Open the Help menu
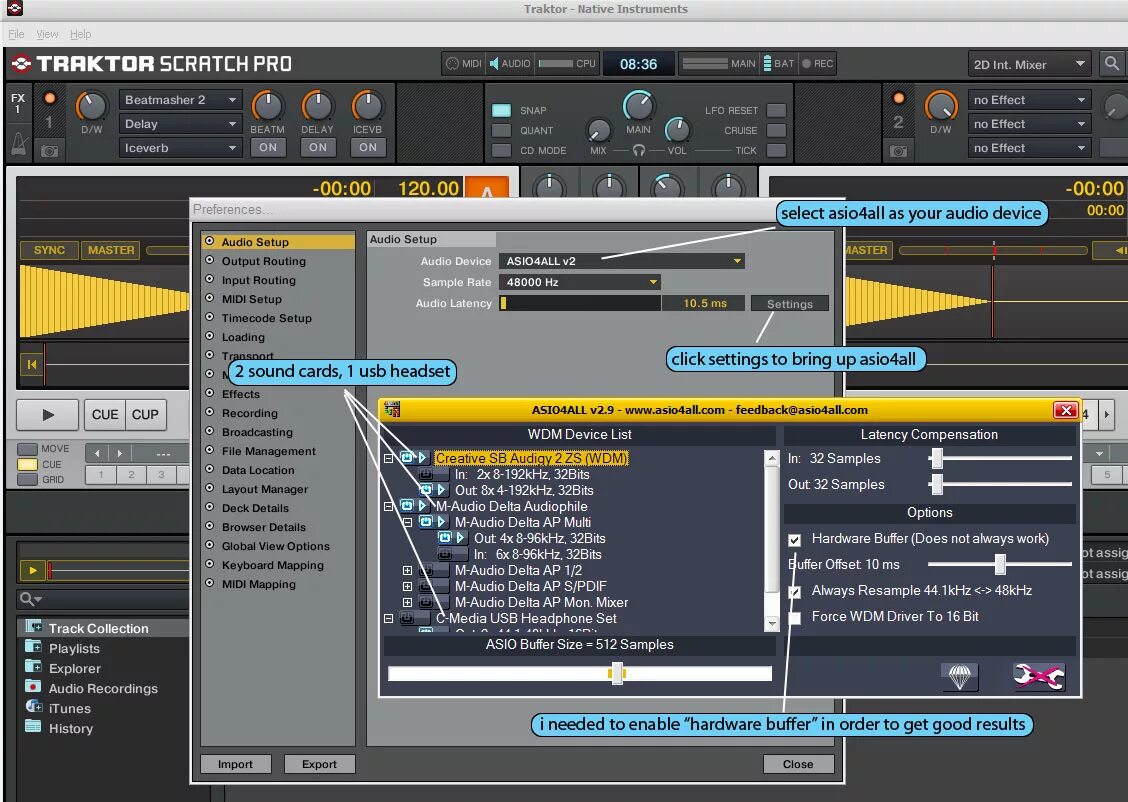 point(81,34)
